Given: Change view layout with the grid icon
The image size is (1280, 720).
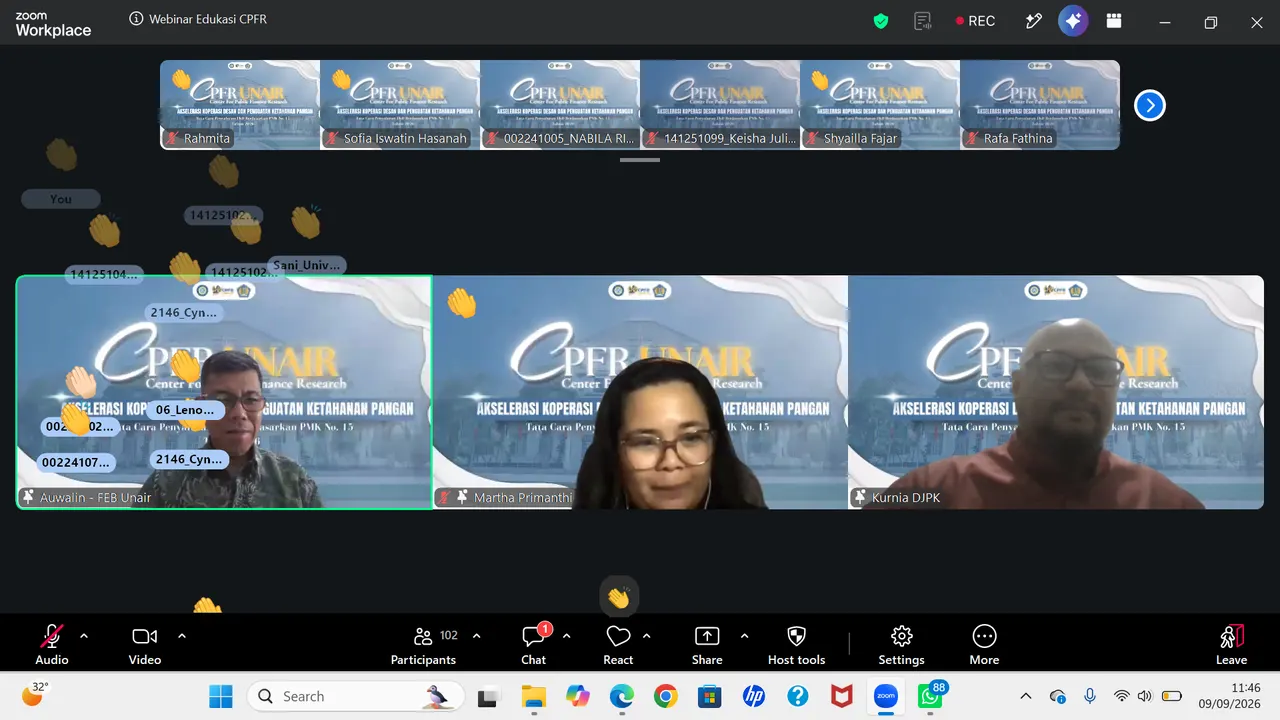Looking at the screenshot, I should (1113, 21).
